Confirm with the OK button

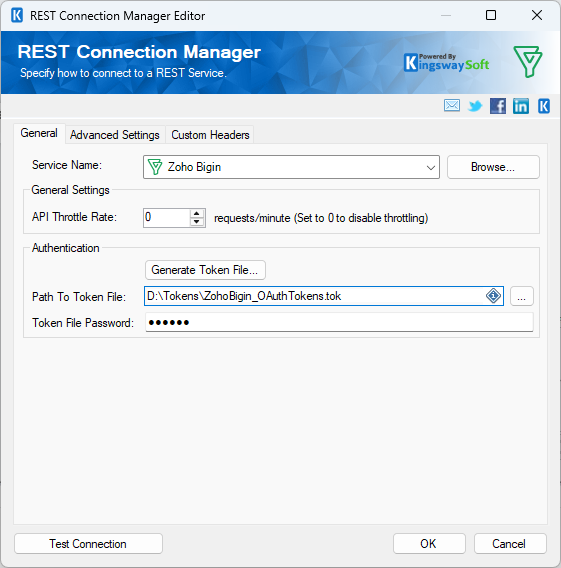[x=429, y=543]
